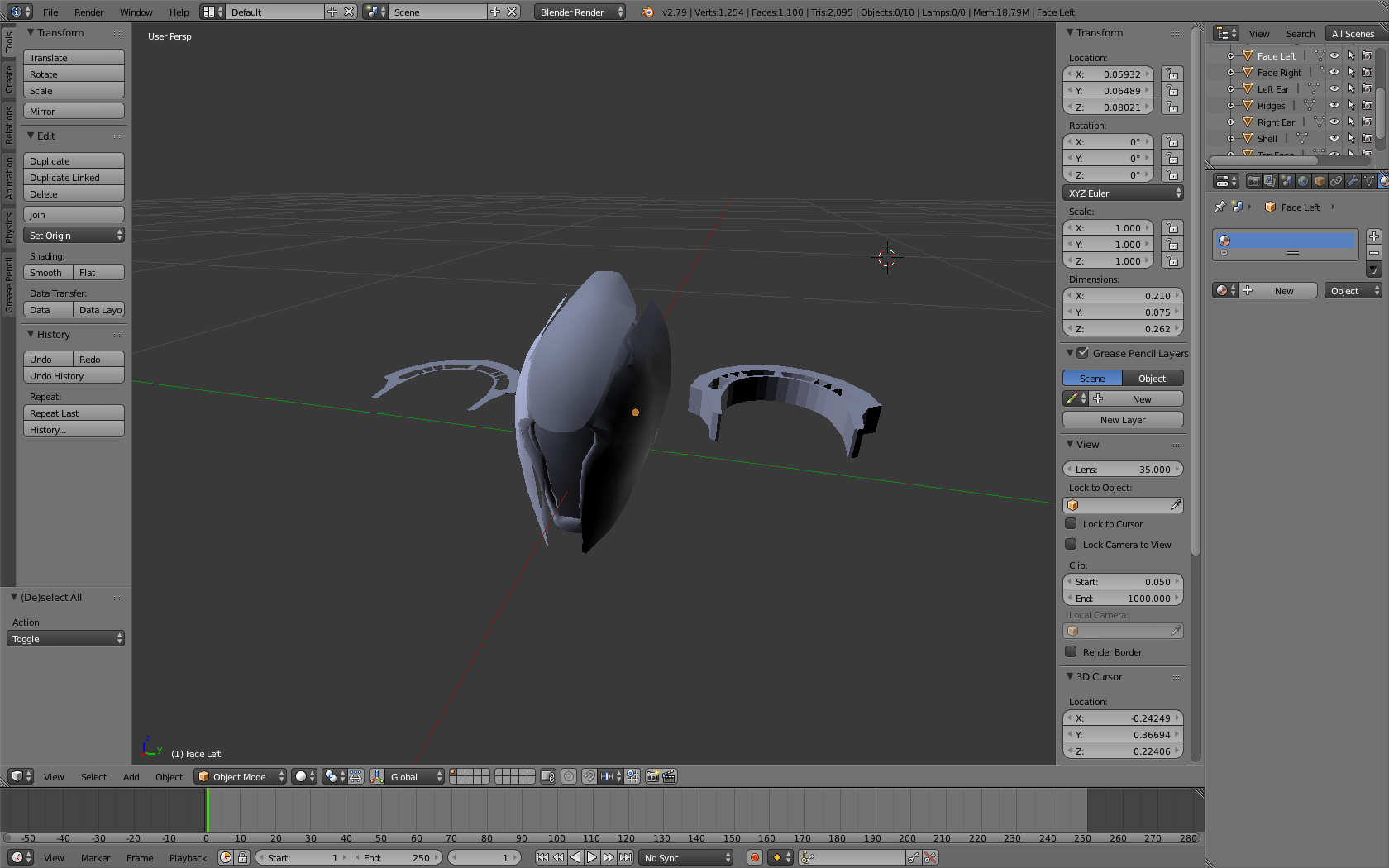Expand the Shell outliner entry
The image size is (1389, 868).
coord(1230,139)
